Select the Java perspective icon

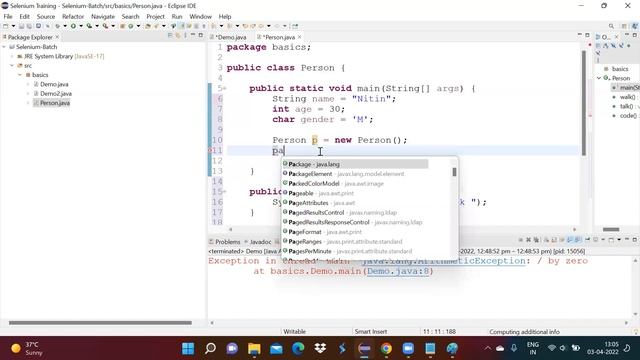pyautogui.click(x=635, y=26)
